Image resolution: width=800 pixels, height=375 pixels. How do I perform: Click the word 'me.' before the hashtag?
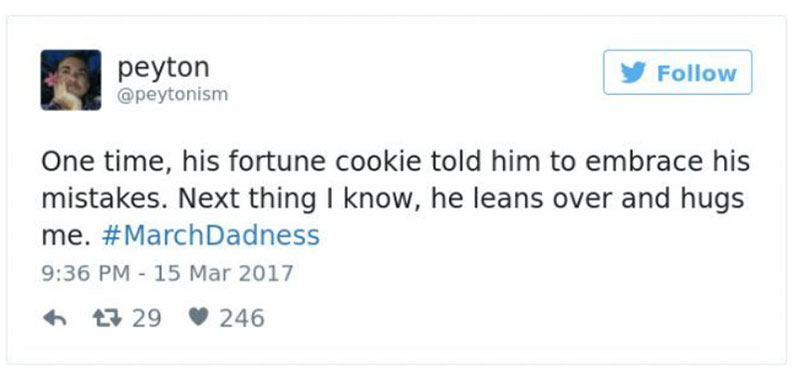[x=66, y=237]
